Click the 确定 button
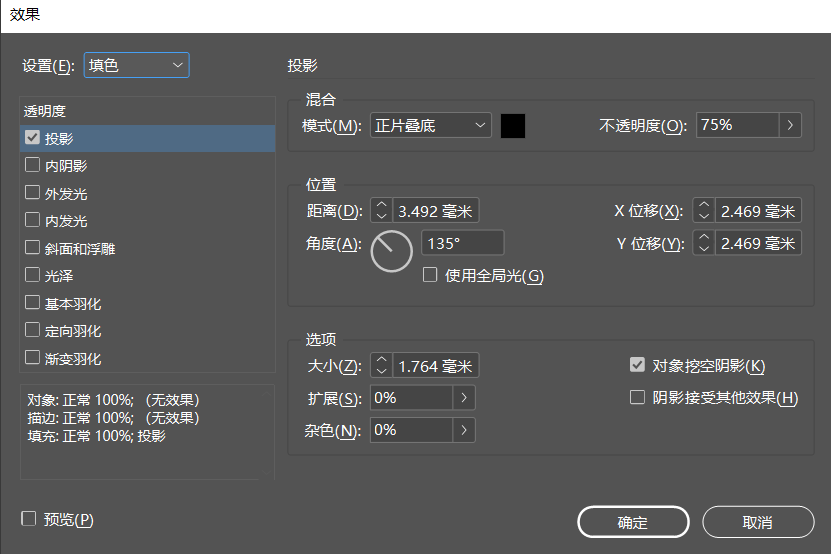The width and height of the screenshot is (831, 554). pos(633,522)
